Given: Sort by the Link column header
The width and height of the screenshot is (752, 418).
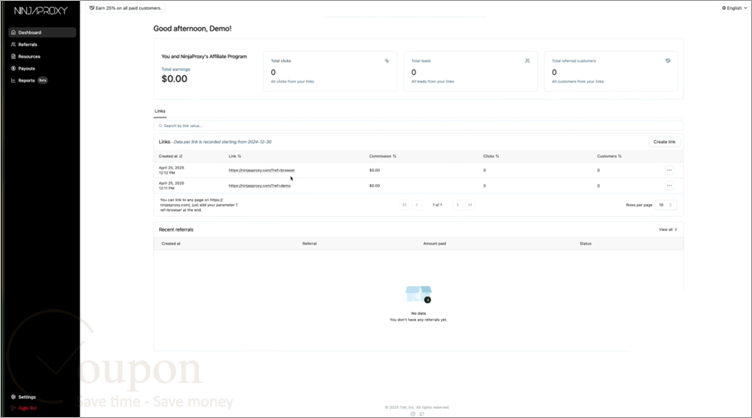Looking at the screenshot, I should [235, 156].
